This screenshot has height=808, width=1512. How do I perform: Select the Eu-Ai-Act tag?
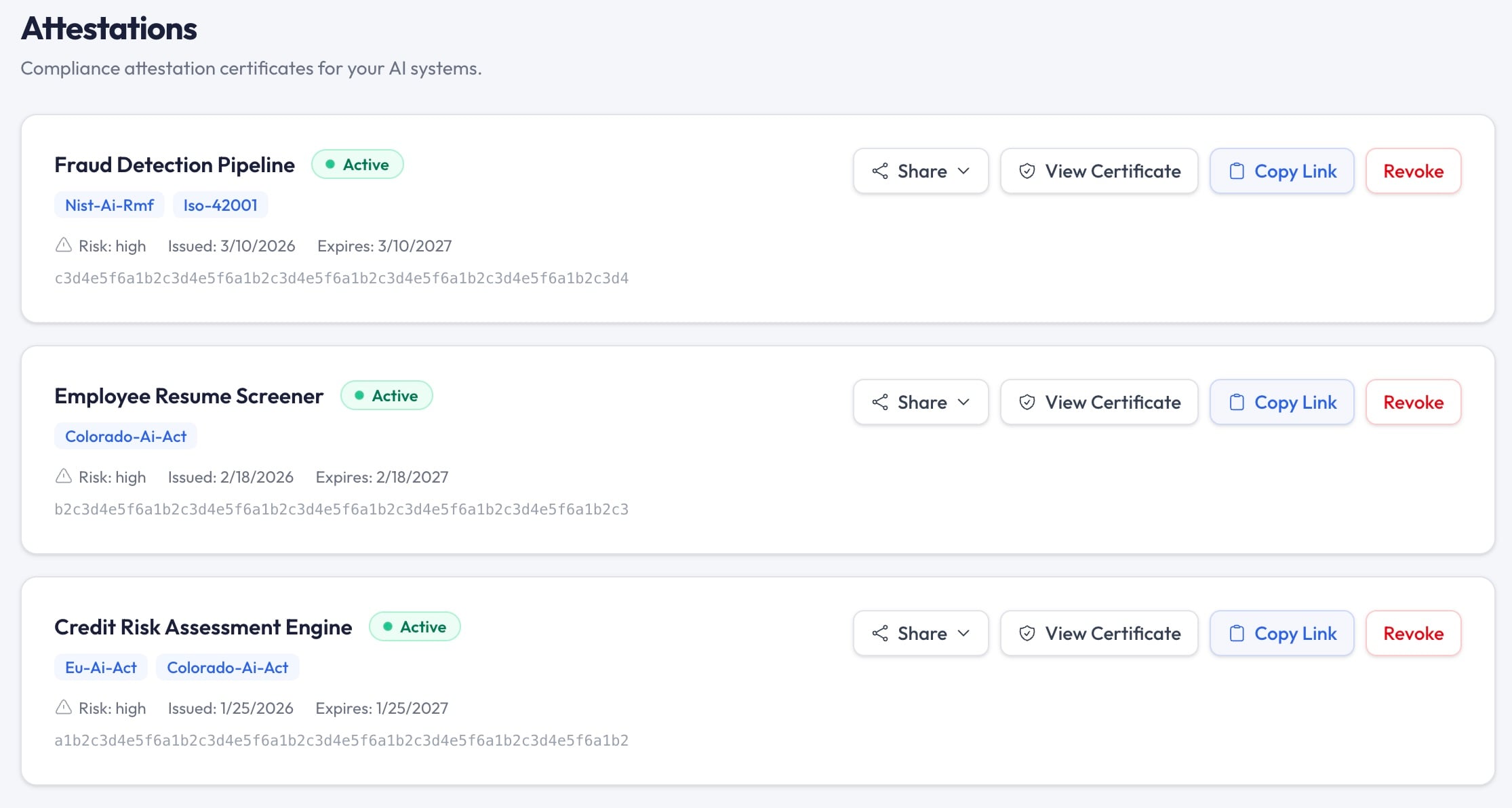[x=101, y=667]
